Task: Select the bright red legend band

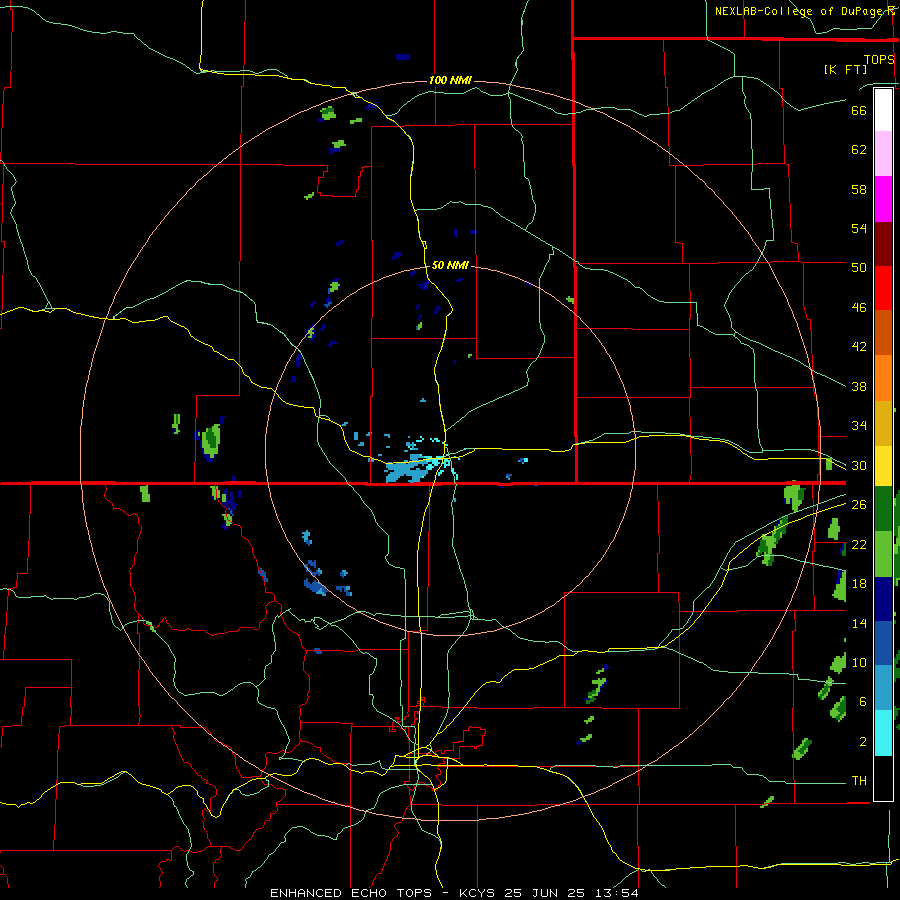Action: [883, 288]
